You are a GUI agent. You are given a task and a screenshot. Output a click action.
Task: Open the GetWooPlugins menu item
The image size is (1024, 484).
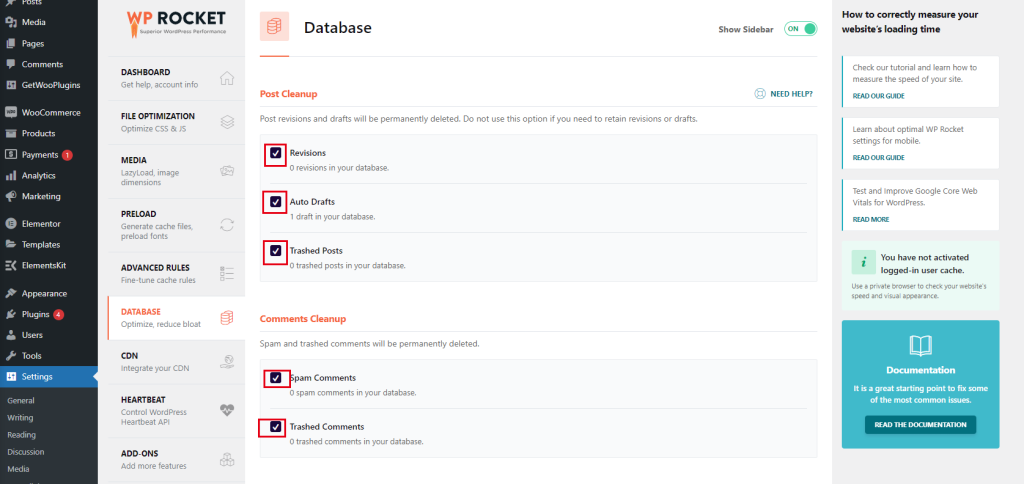(x=49, y=85)
